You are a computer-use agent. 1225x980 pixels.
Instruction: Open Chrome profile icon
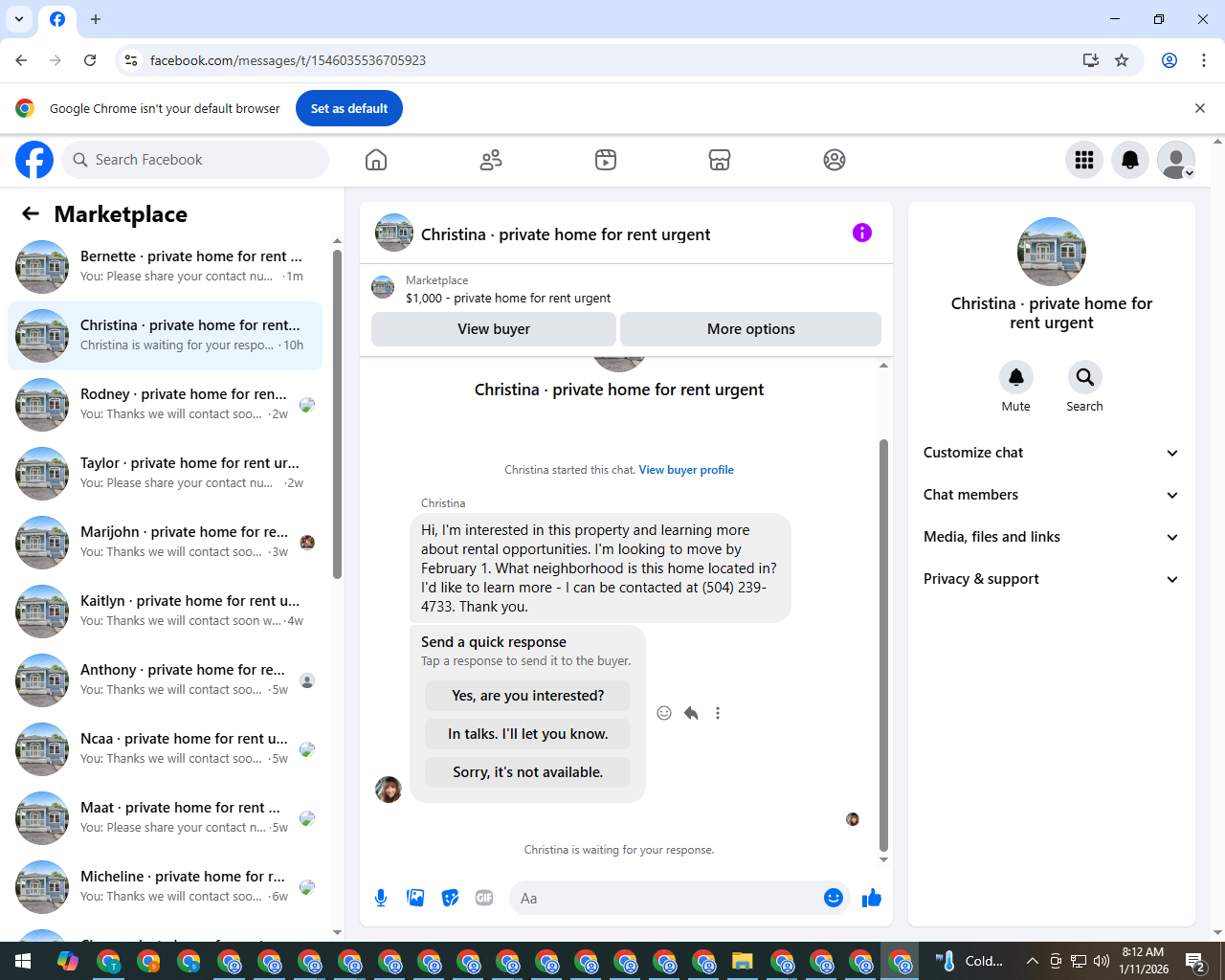pyautogui.click(x=1169, y=60)
